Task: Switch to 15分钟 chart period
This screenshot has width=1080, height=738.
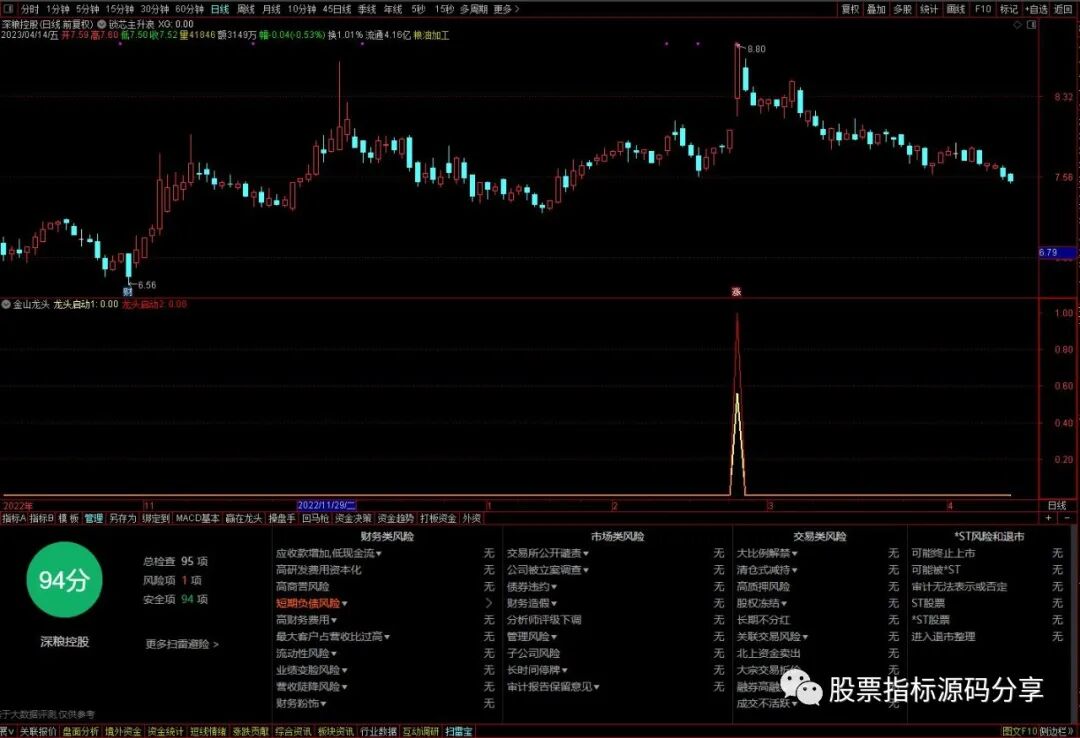Action: [120, 9]
